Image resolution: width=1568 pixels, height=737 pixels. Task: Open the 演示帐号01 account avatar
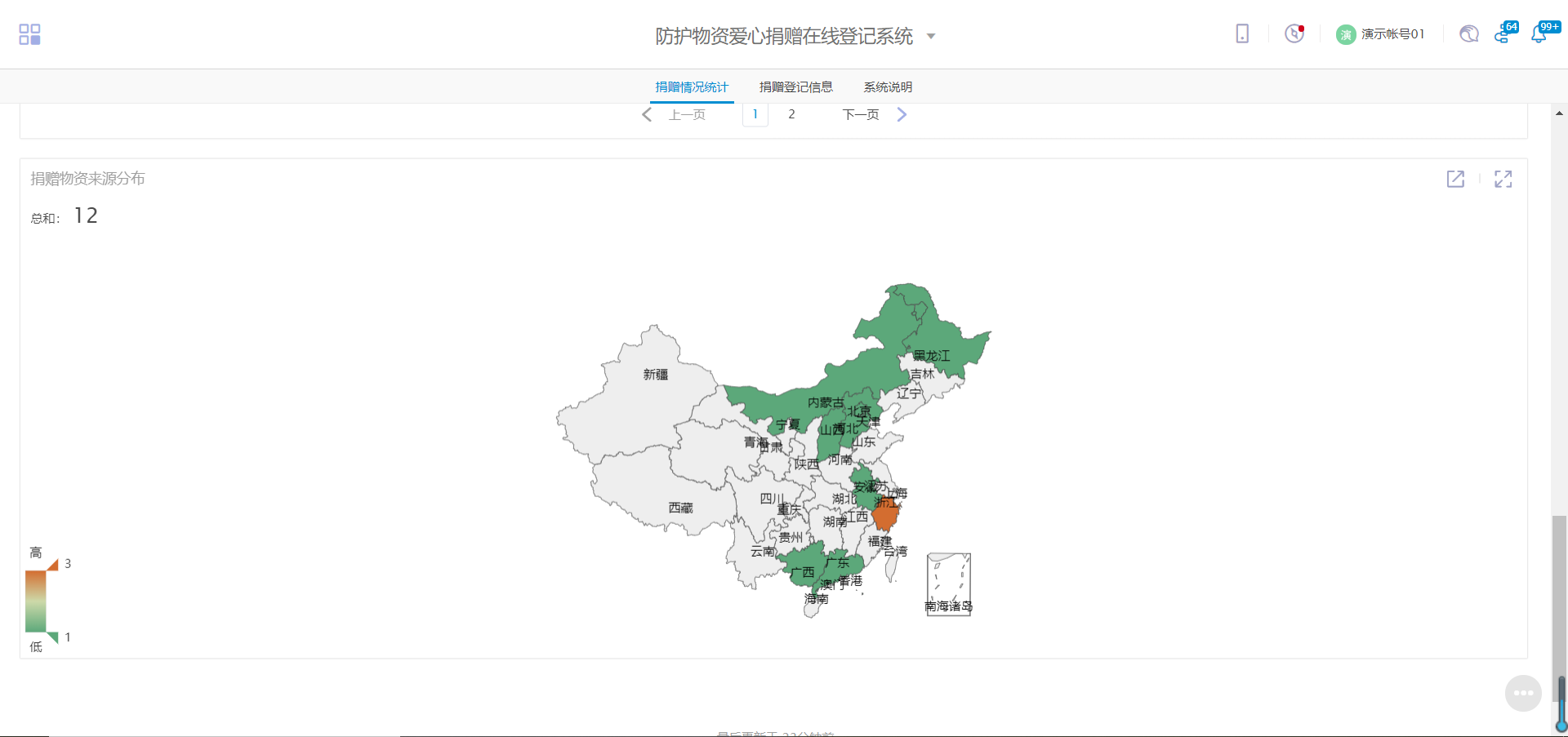(x=1346, y=34)
